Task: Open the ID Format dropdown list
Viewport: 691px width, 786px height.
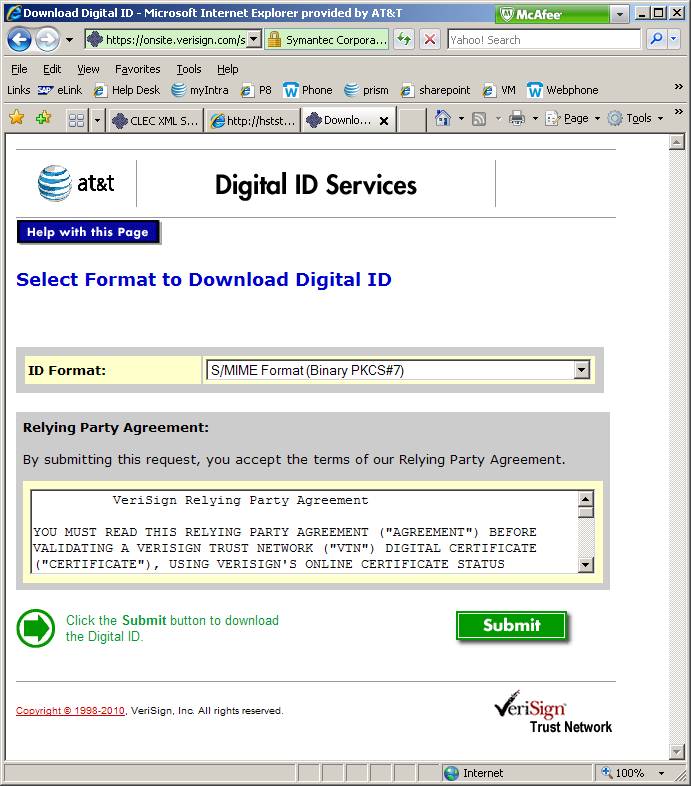Action: click(398, 370)
